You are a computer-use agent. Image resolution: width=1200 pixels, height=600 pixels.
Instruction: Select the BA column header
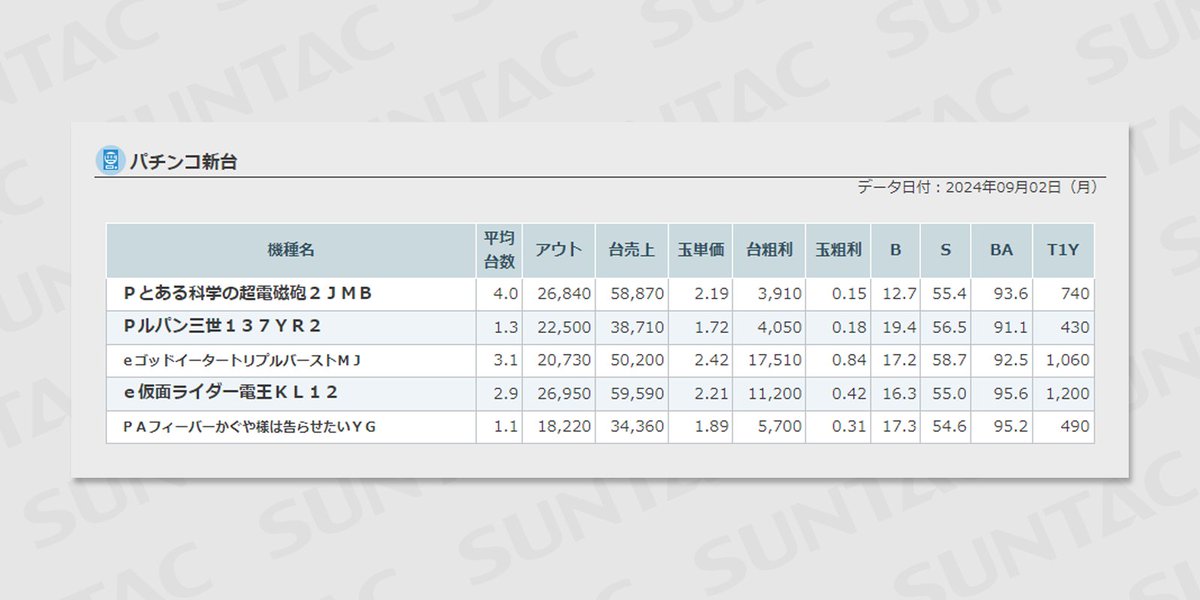[x=1002, y=250]
